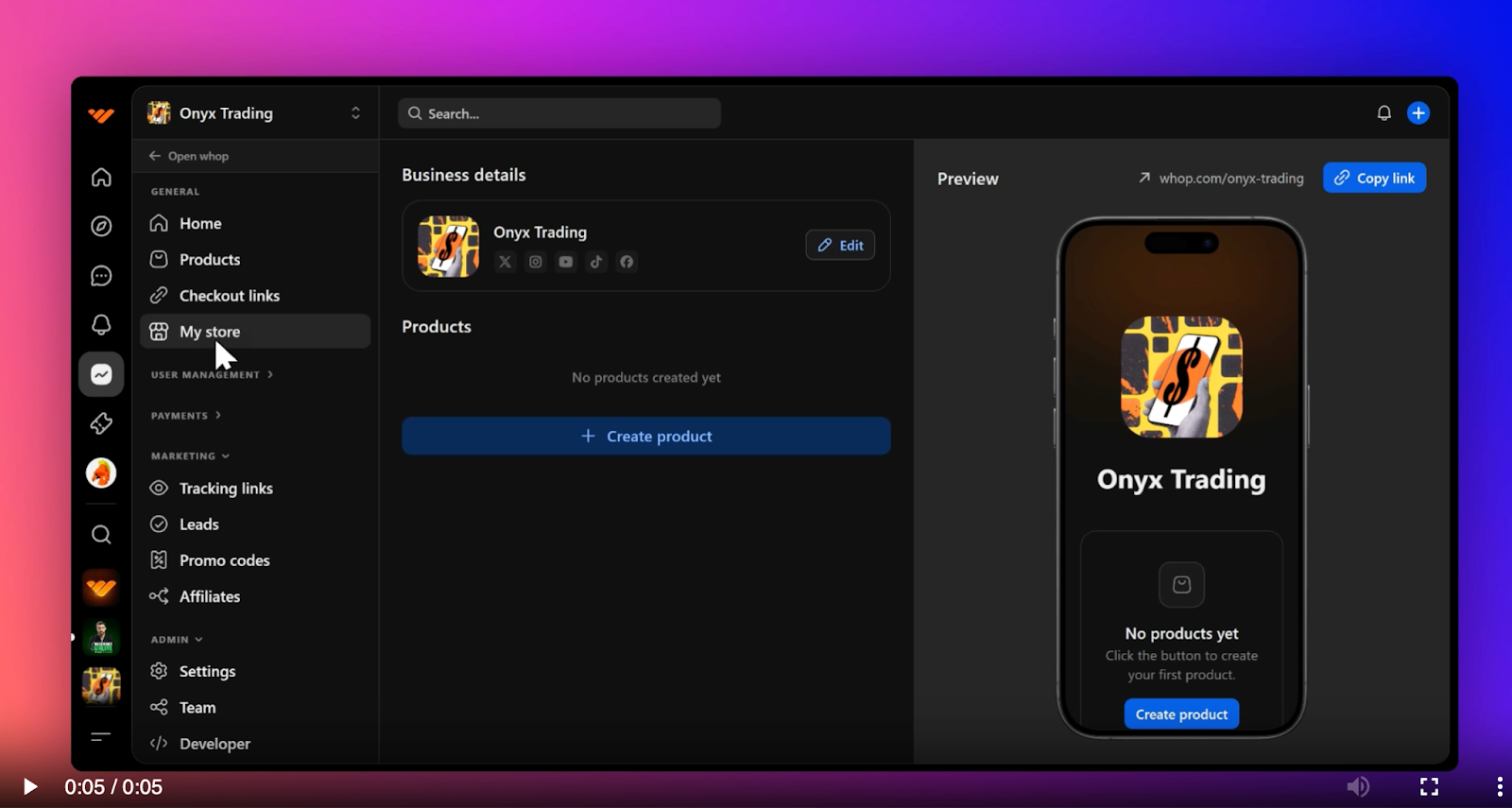The image size is (1512, 808).
Task: Go to Checkout links page
Action: click(x=229, y=296)
